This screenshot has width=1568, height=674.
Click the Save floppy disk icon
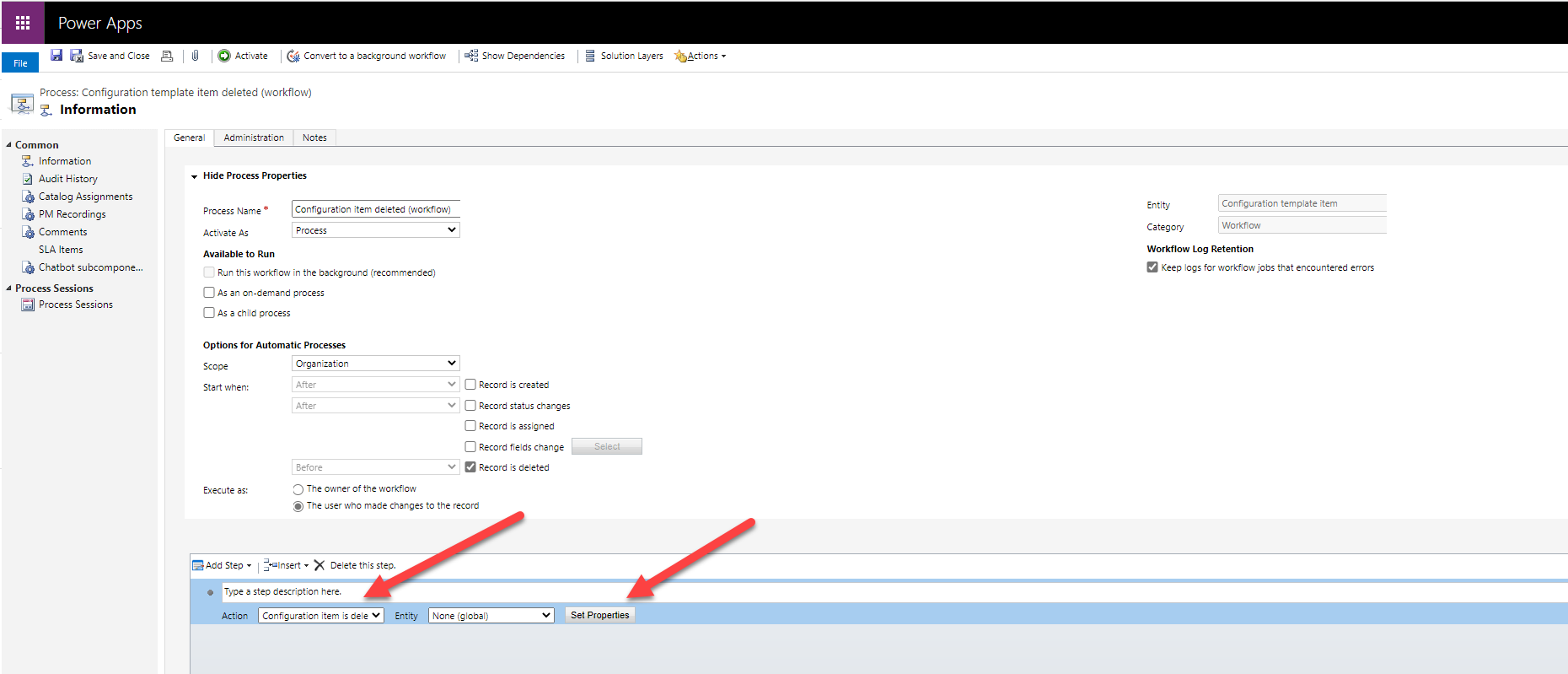tap(56, 56)
